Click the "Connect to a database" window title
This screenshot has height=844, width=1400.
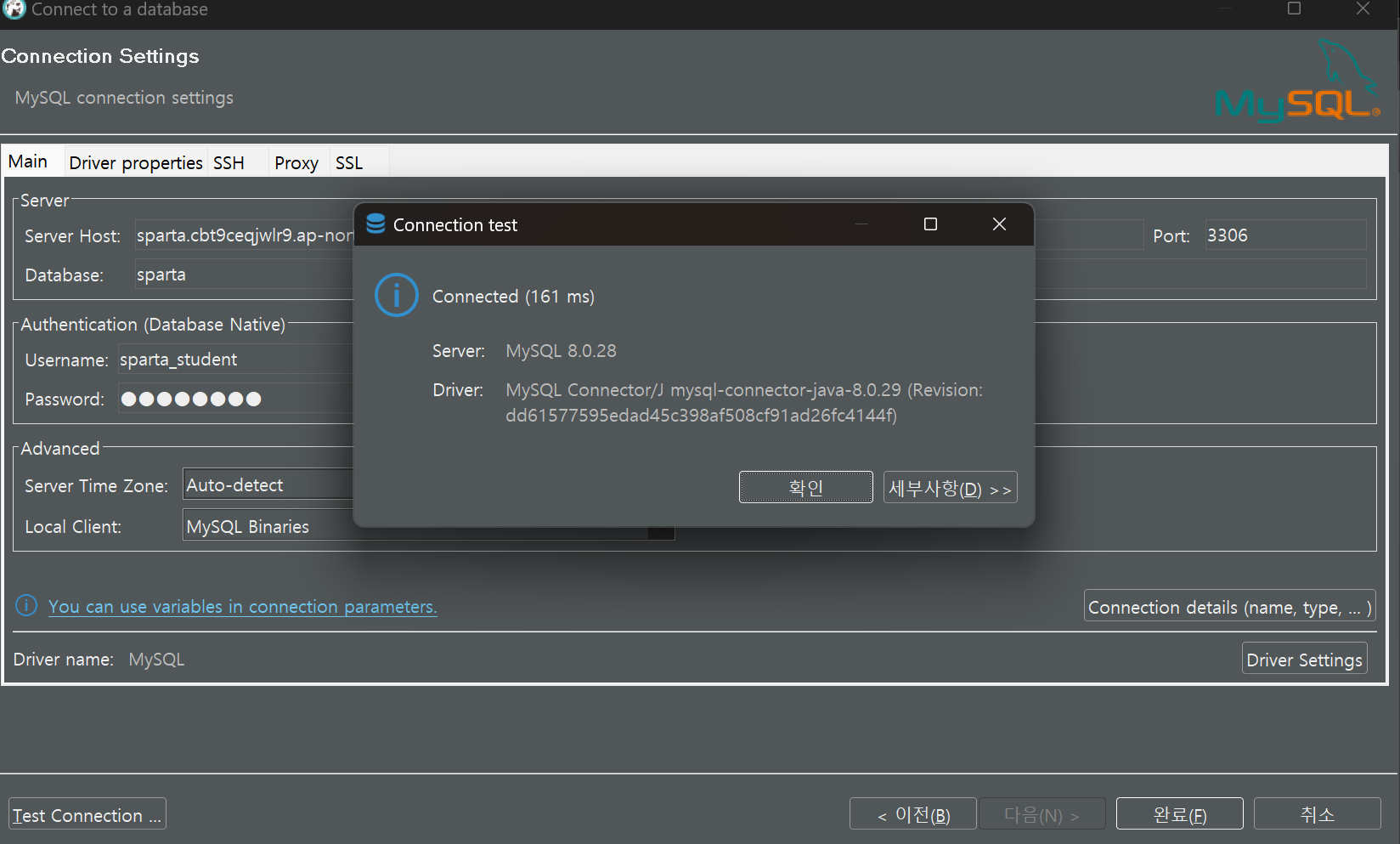point(120,9)
